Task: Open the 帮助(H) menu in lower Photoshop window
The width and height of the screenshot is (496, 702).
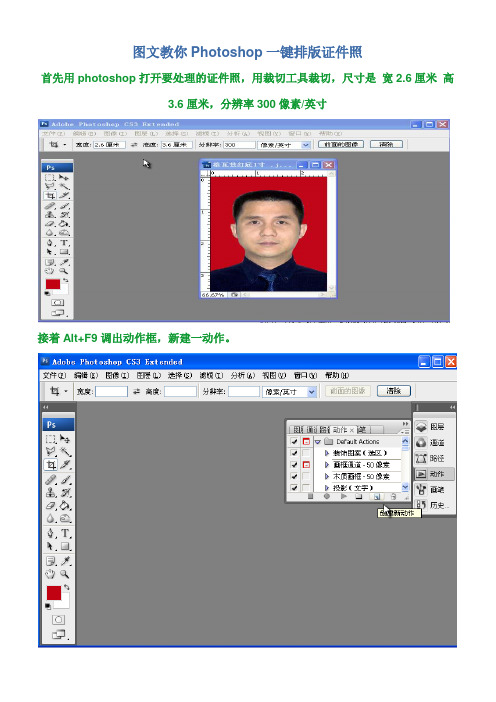Action: click(337, 375)
